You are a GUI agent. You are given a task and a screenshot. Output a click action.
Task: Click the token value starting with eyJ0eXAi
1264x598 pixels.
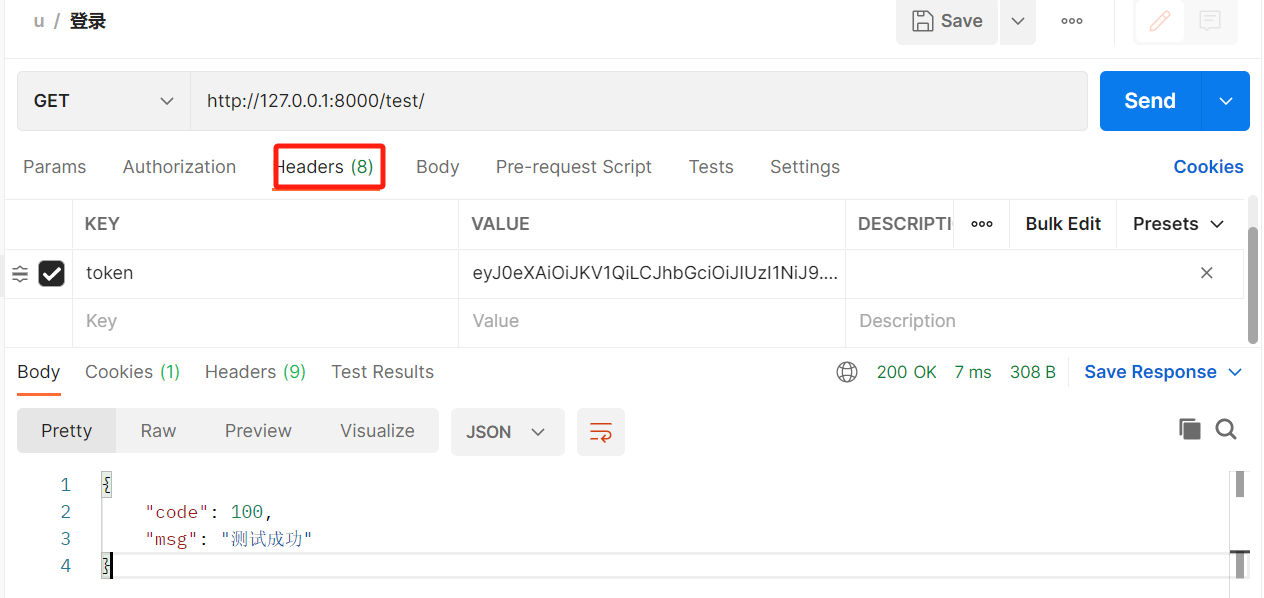click(652, 273)
